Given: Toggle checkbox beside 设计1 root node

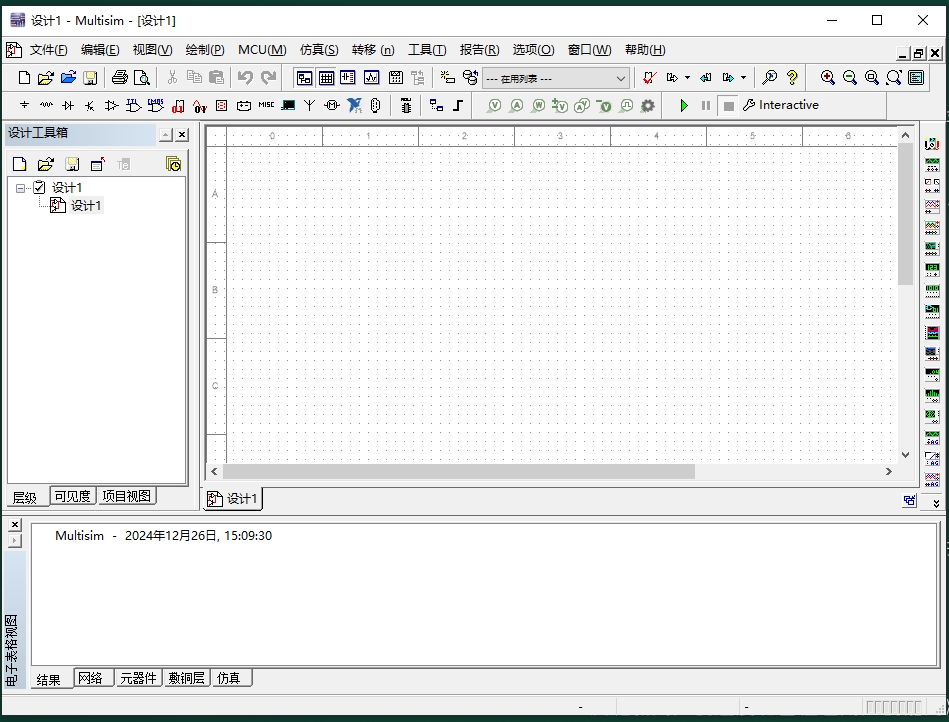Looking at the screenshot, I should [39, 187].
